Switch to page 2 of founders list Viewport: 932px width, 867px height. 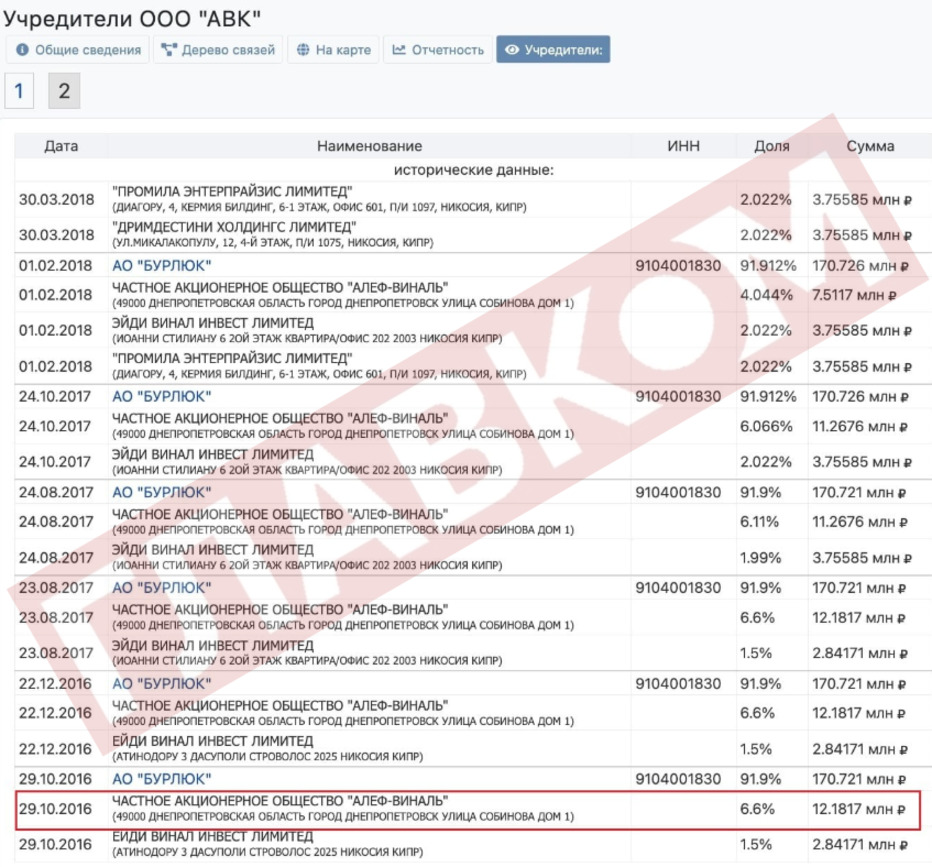point(64,92)
